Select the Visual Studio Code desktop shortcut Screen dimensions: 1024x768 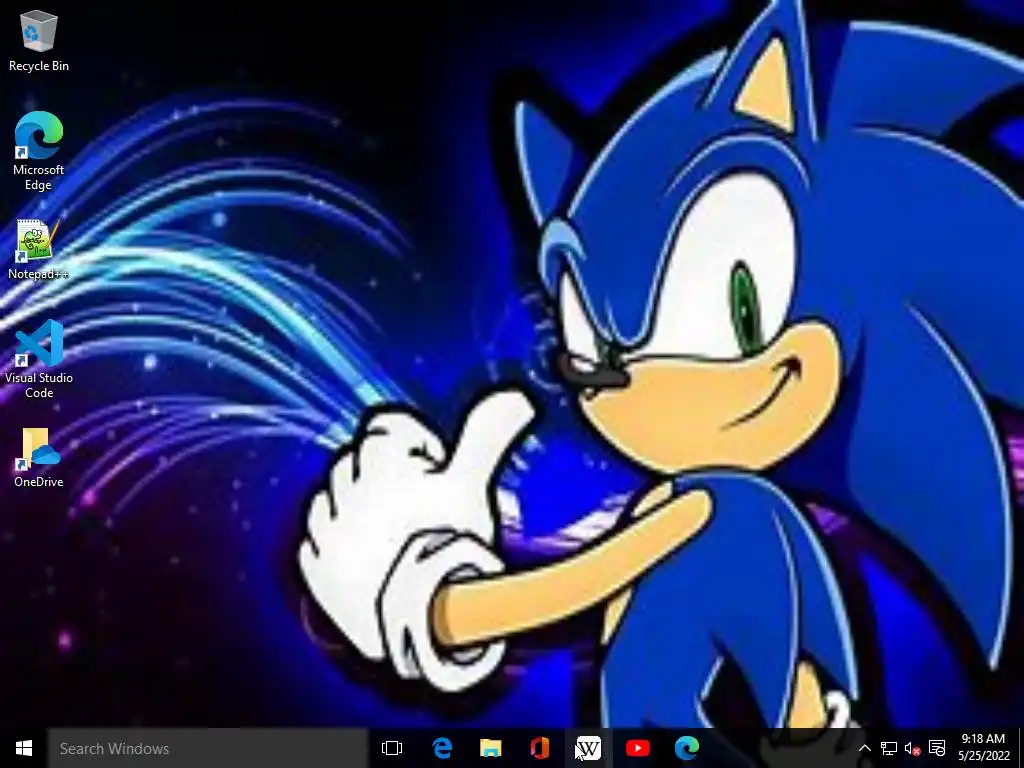(x=39, y=359)
